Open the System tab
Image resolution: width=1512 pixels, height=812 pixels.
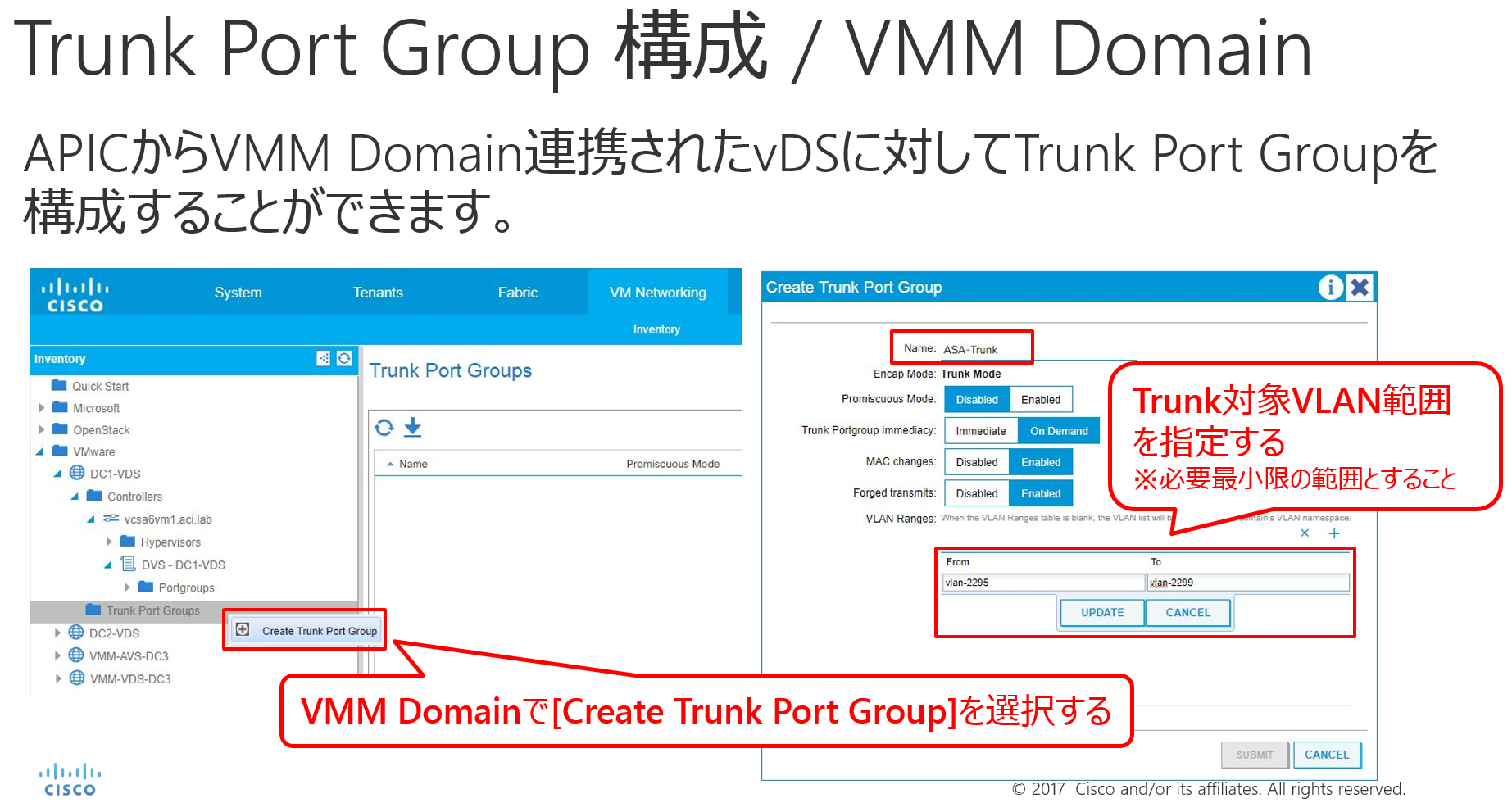tap(238, 293)
